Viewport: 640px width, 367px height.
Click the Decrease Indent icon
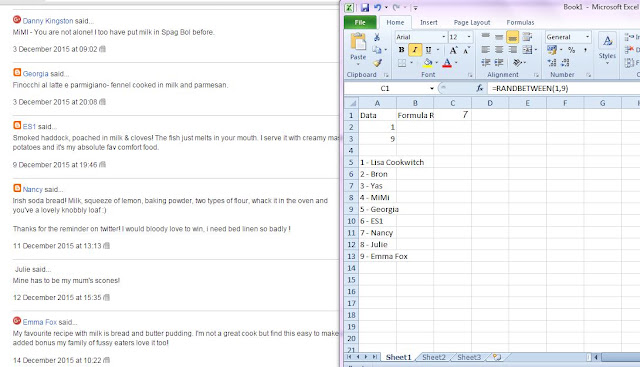pos(485,62)
